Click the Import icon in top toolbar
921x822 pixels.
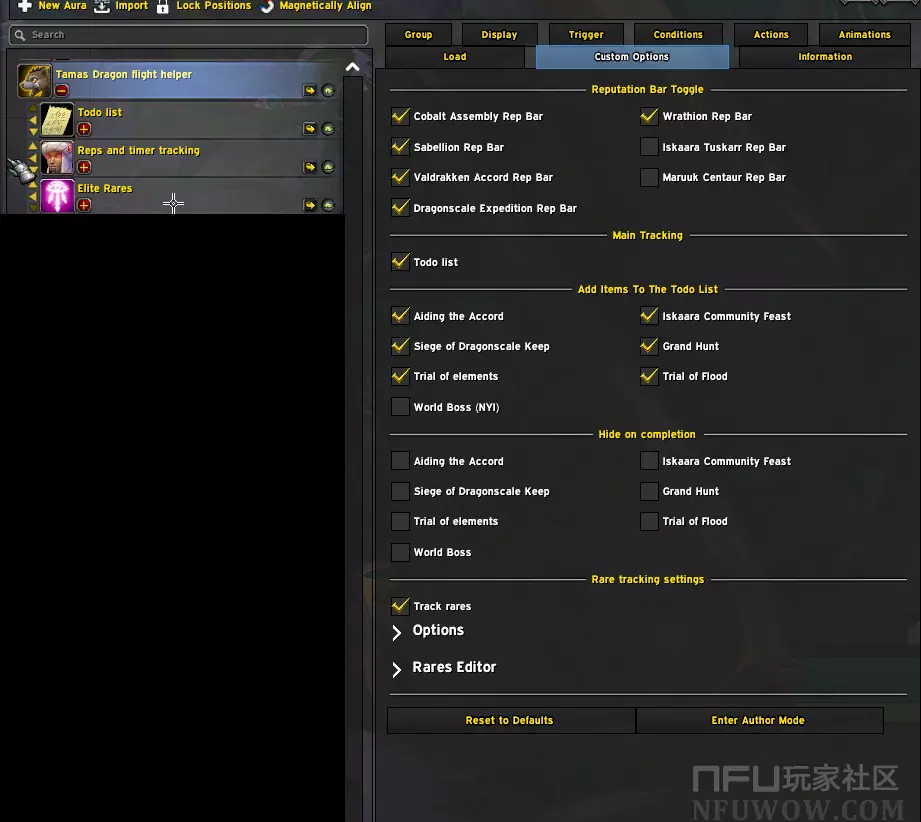(102, 6)
